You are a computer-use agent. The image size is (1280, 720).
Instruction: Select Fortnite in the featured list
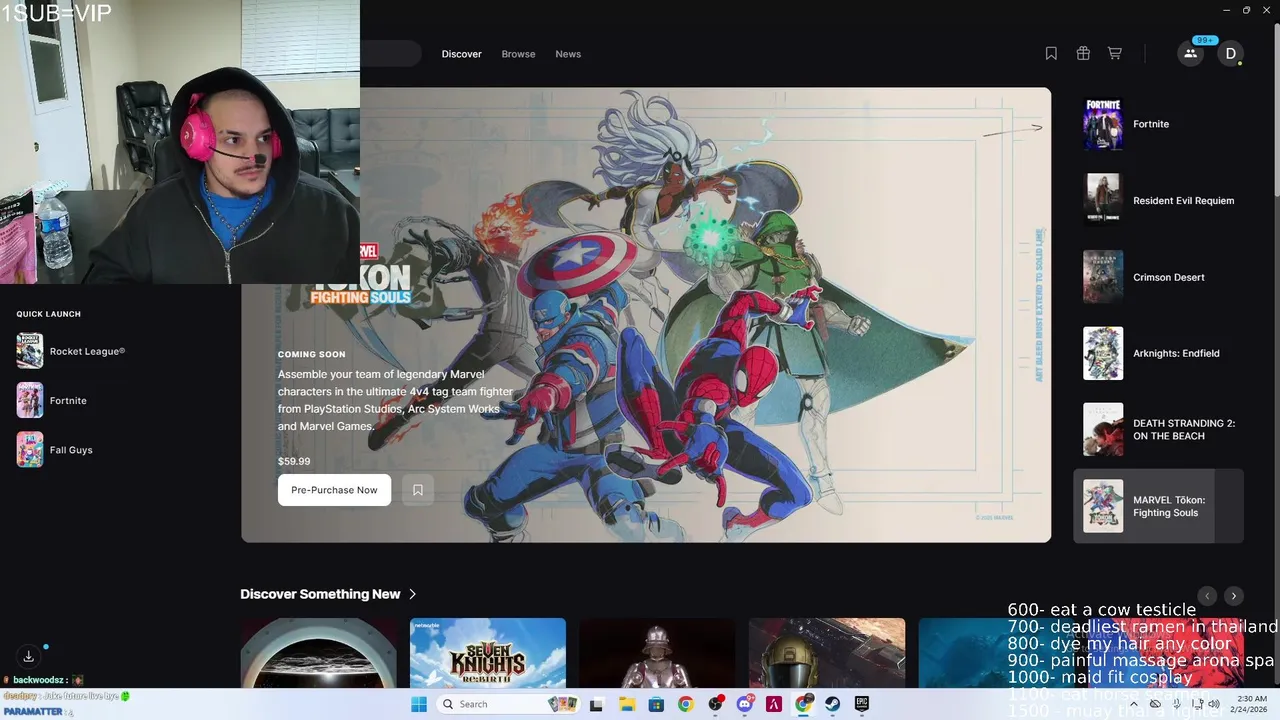point(1158,124)
